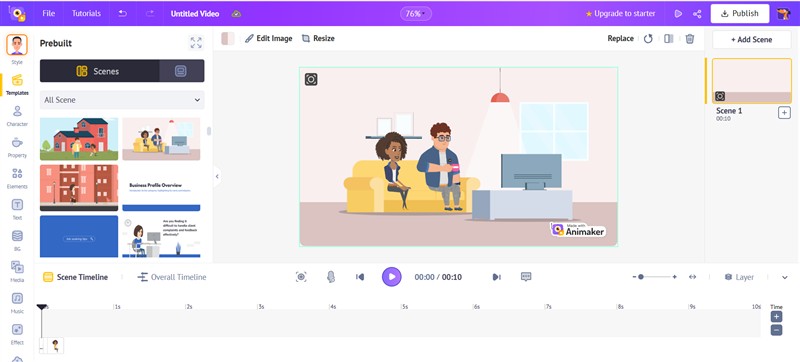Viewport: 800px width, 362px height.
Task: Open the Character sidebar section
Action: tap(17, 116)
